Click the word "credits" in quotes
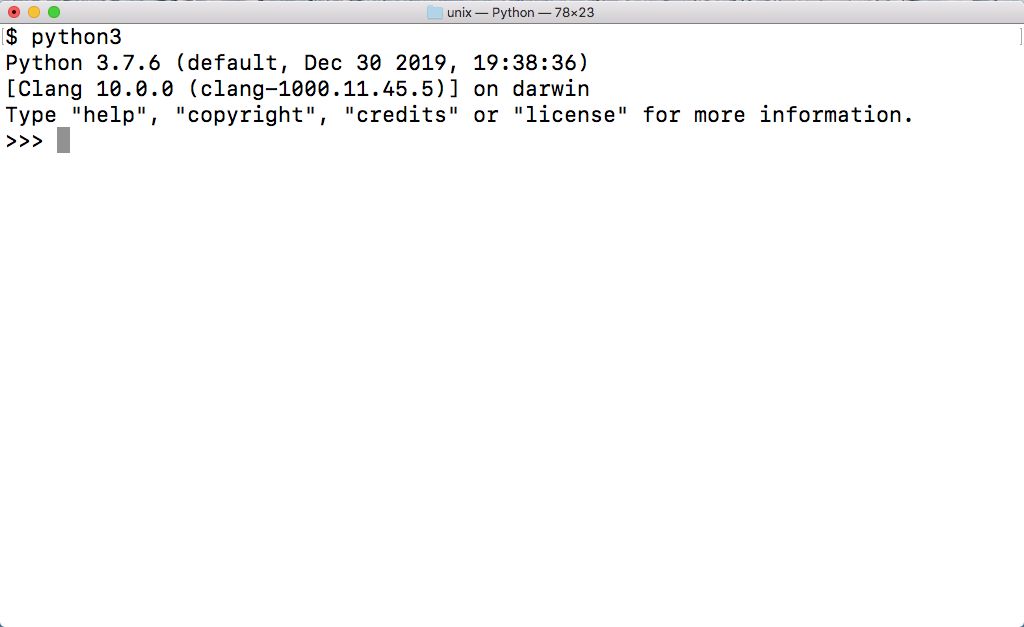Image resolution: width=1024 pixels, height=627 pixels. pos(401,115)
